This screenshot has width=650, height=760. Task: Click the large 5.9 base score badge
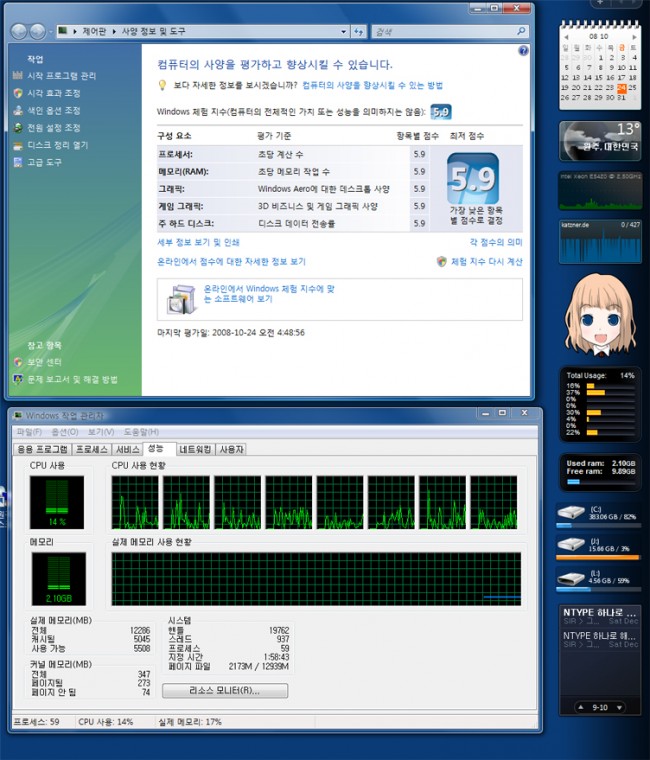(471, 181)
